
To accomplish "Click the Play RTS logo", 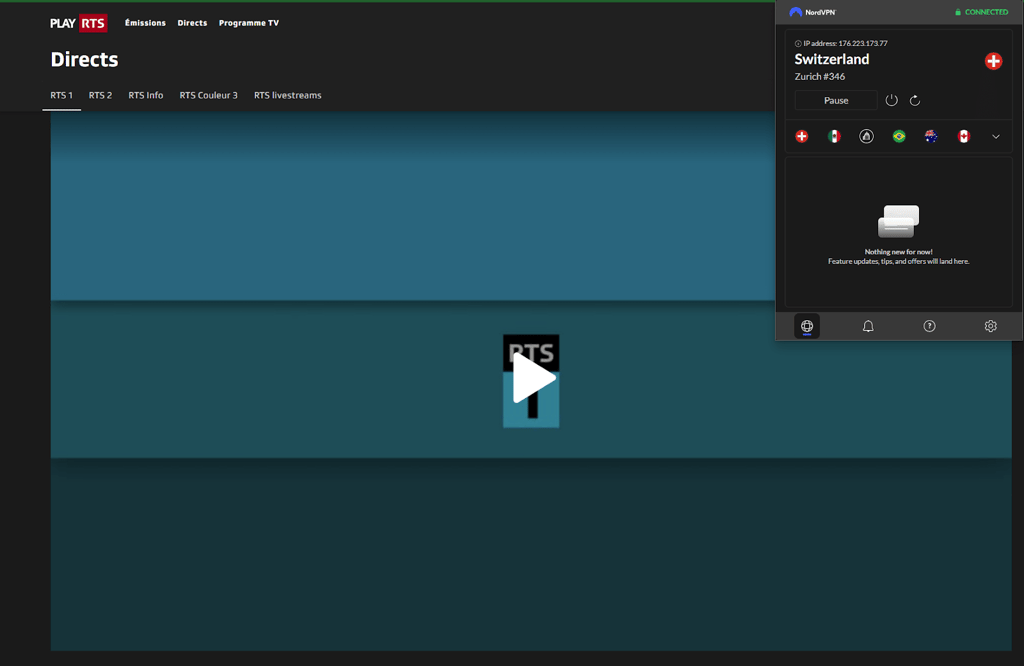I will tap(78, 23).
